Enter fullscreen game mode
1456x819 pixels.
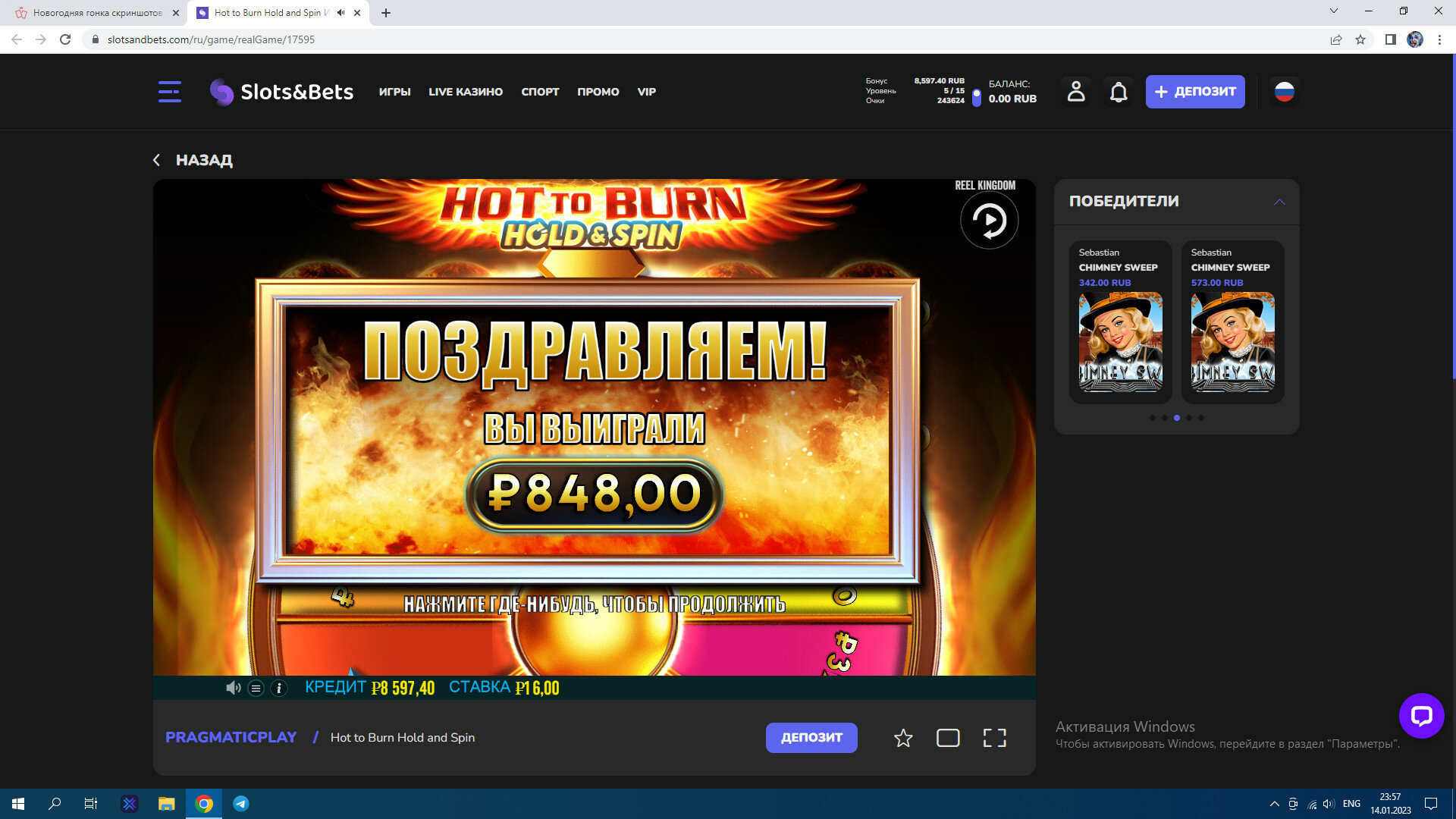[994, 738]
